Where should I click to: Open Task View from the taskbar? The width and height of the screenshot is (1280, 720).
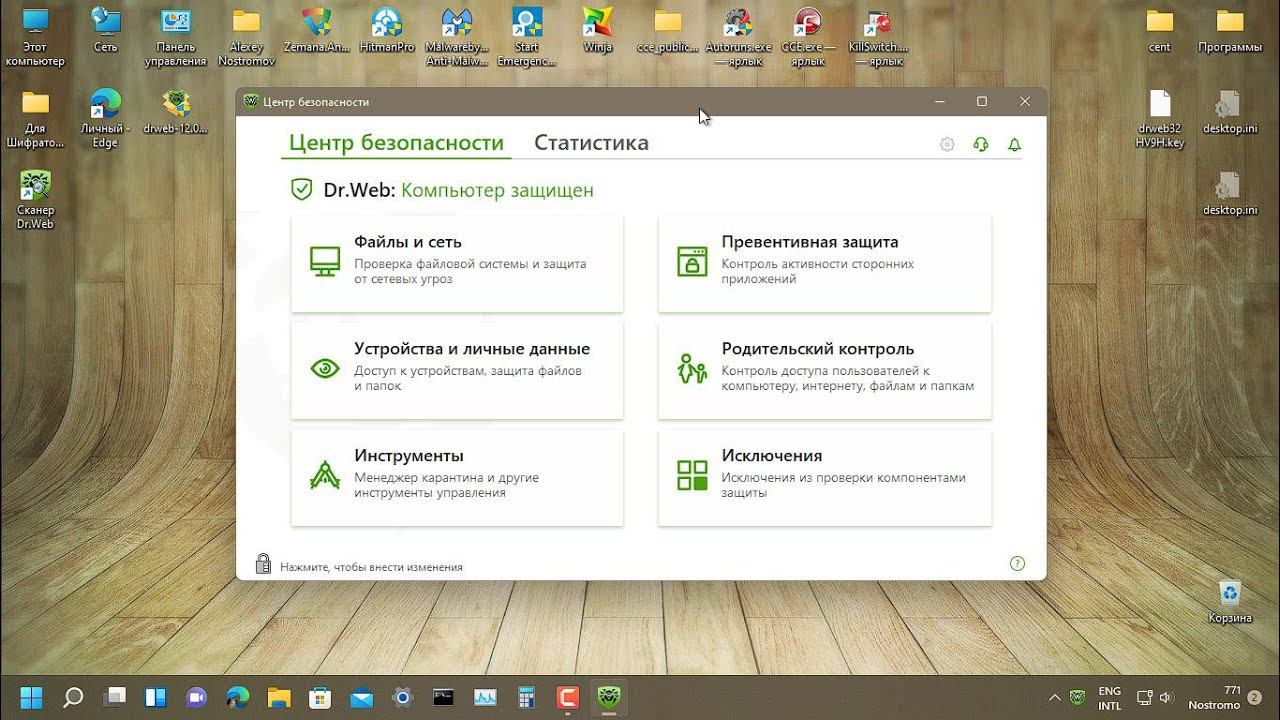pyautogui.click(x=115, y=696)
